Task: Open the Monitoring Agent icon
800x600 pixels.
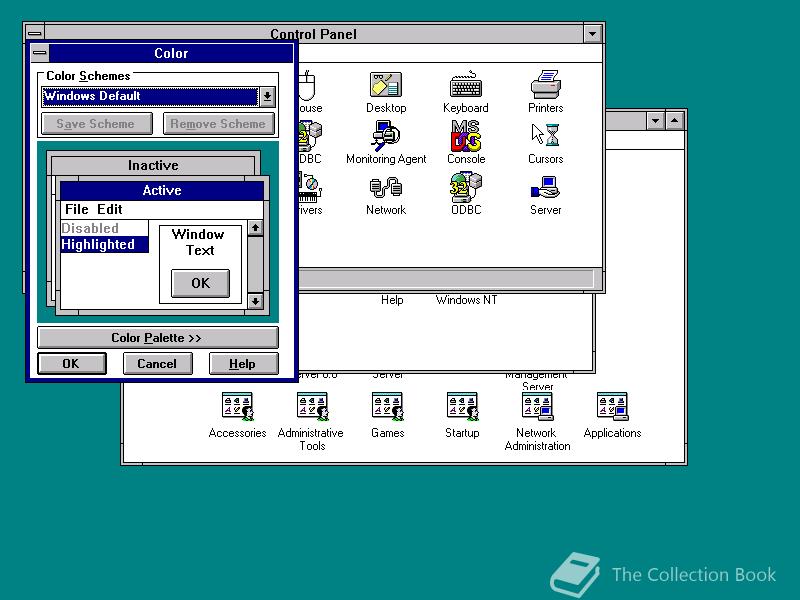Action: [386, 143]
